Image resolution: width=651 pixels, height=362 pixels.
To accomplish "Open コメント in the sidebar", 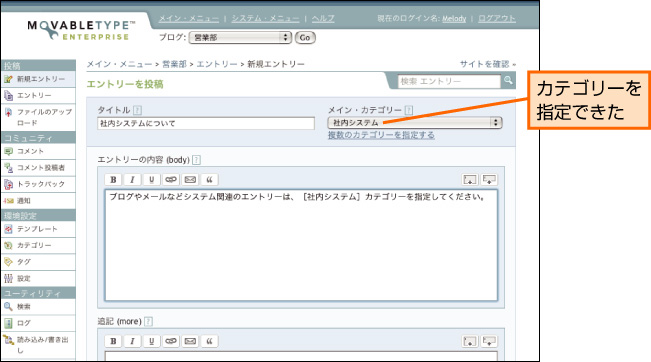I will [38, 151].
